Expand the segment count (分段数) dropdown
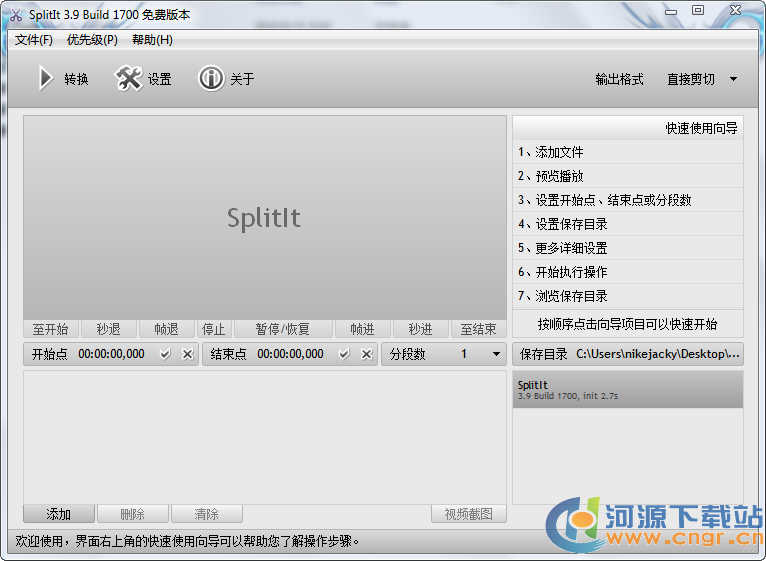Screen dimensions: 766x561 click(496, 354)
